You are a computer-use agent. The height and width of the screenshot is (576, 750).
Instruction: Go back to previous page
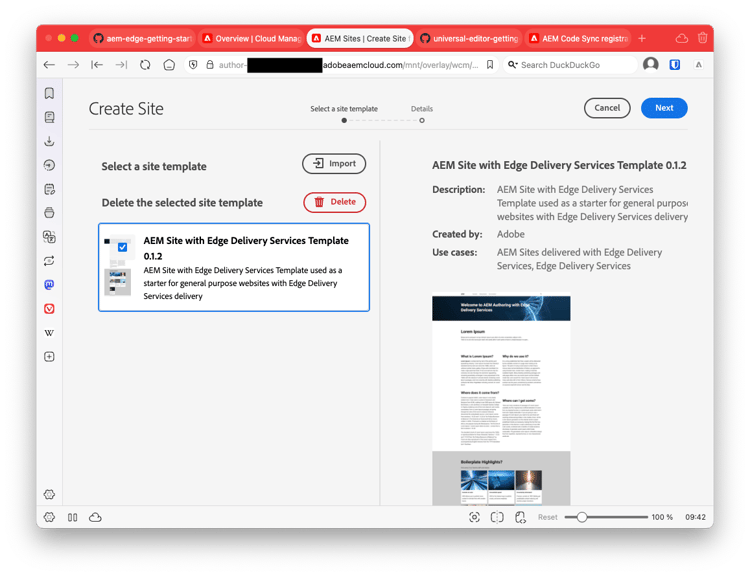(x=49, y=65)
